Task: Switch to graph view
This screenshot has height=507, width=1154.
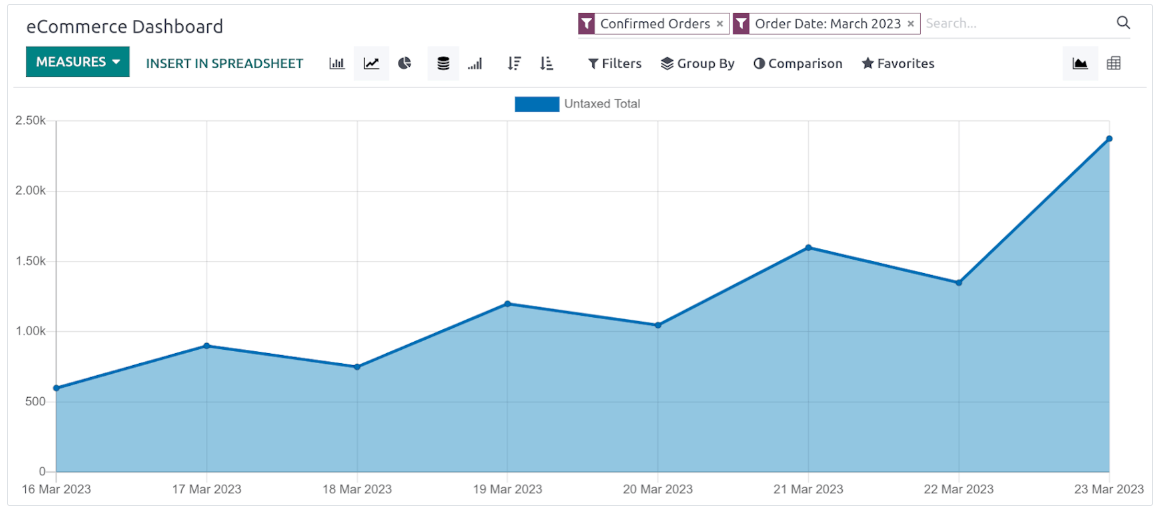Action: coord(1080,63)
